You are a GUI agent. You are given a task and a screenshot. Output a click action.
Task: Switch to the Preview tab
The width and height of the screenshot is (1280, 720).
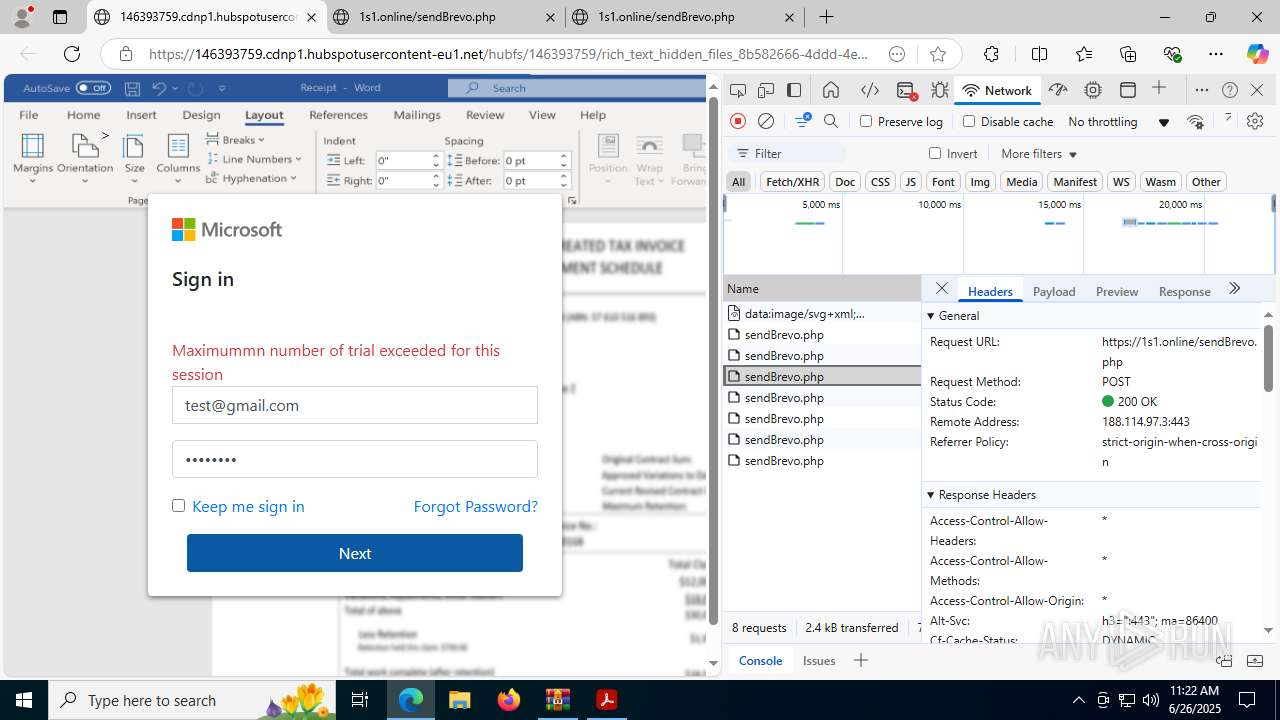tap(1117, 291)
